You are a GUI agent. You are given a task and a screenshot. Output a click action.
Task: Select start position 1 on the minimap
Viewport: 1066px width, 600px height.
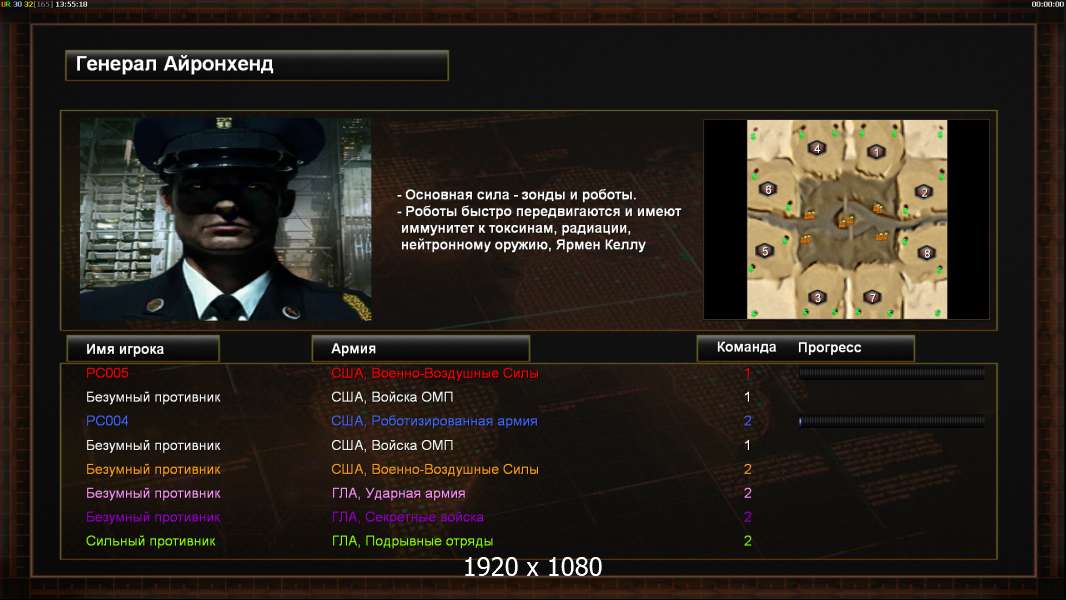pyautogui.click(x=876, y=152)
